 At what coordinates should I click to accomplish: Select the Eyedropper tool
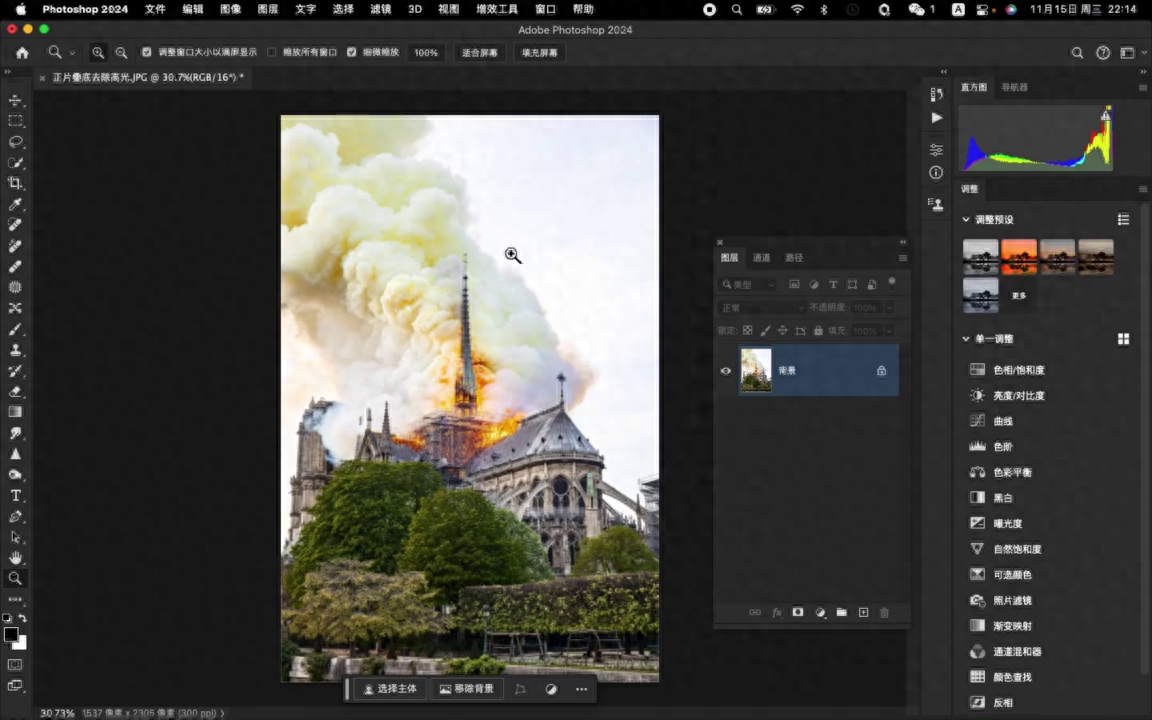click(15, 204)
